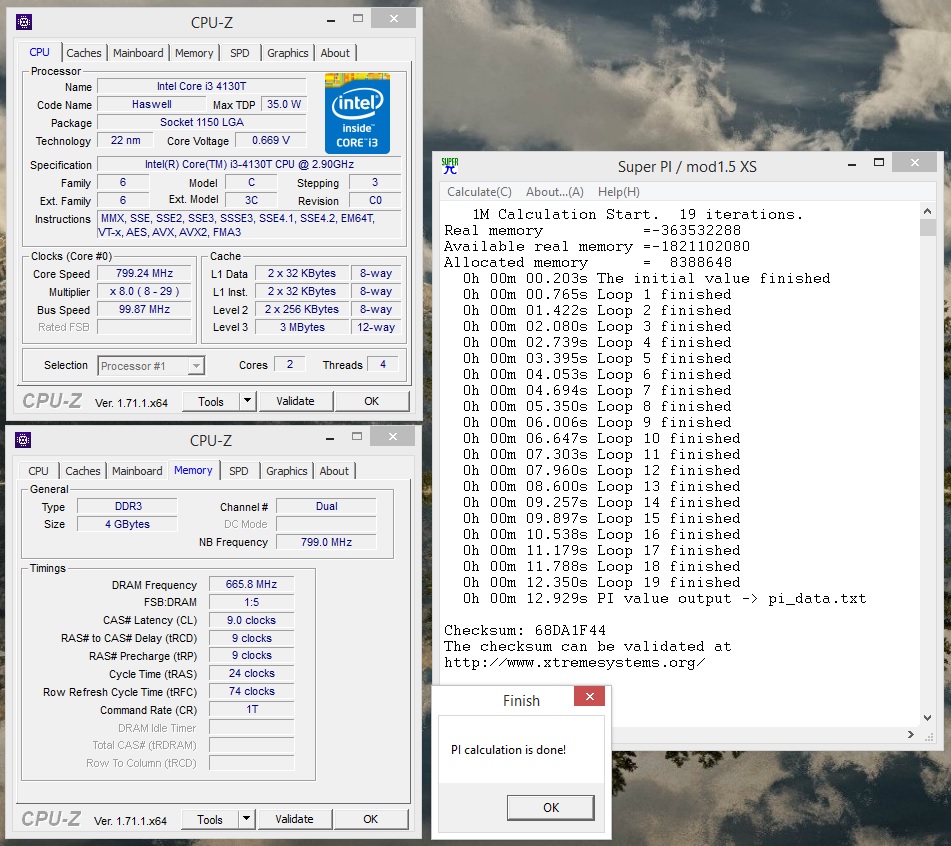Click the Bus Speed value 99.87 MHz
This screenshot has width=951, height=846.
(144, 309)
